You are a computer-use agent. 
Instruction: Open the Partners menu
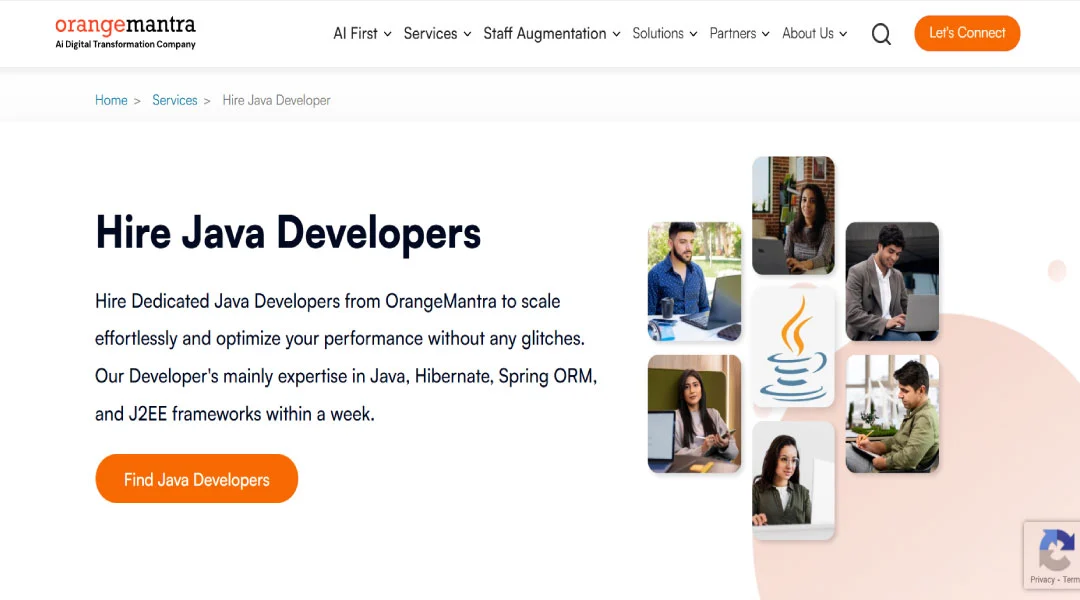tap(739, 34)
